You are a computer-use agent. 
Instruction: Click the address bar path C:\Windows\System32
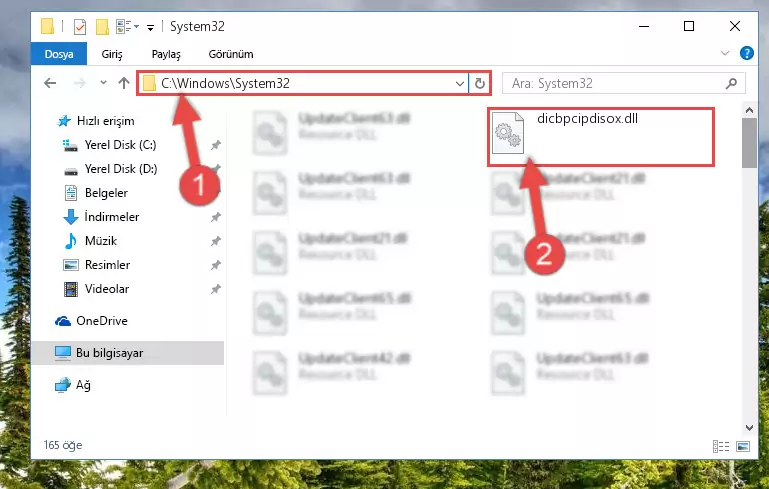point(226,83)
